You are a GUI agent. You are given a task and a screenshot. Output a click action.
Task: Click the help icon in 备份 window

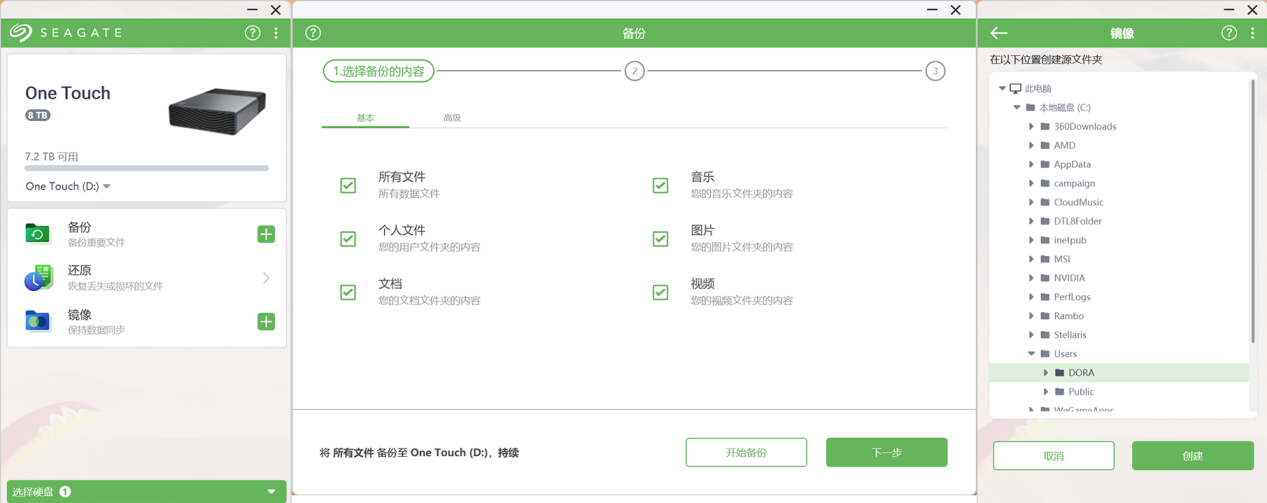[313, 33]
